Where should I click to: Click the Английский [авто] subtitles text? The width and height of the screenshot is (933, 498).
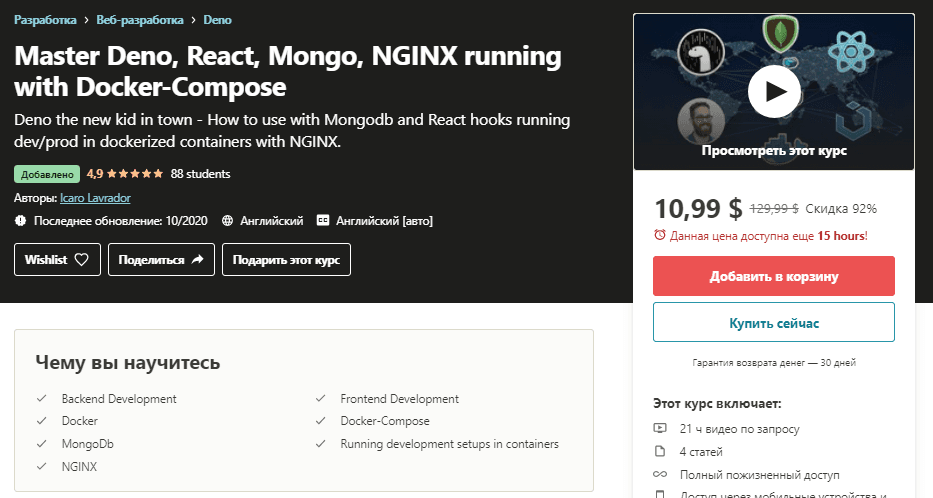pos(384,221)
